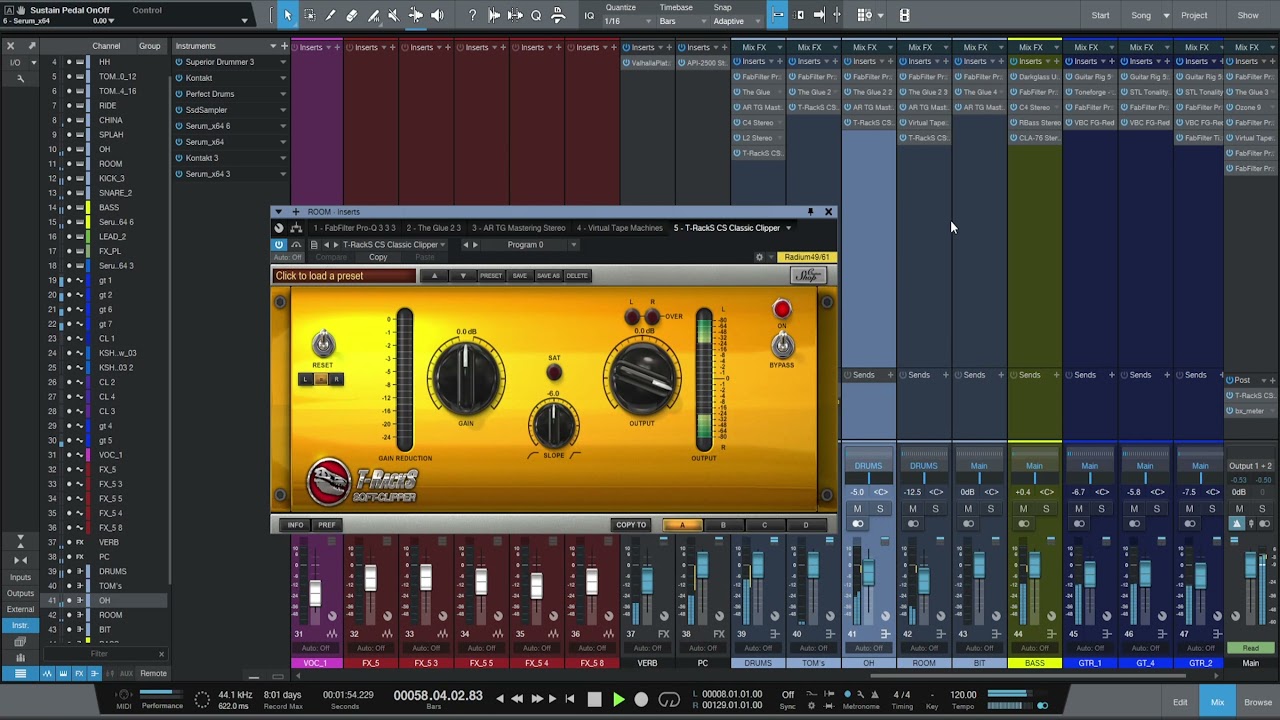The height and width of the screenshot is (720, 1280).
Task: Click the OUTPUT knob
Action: [642, 378]
